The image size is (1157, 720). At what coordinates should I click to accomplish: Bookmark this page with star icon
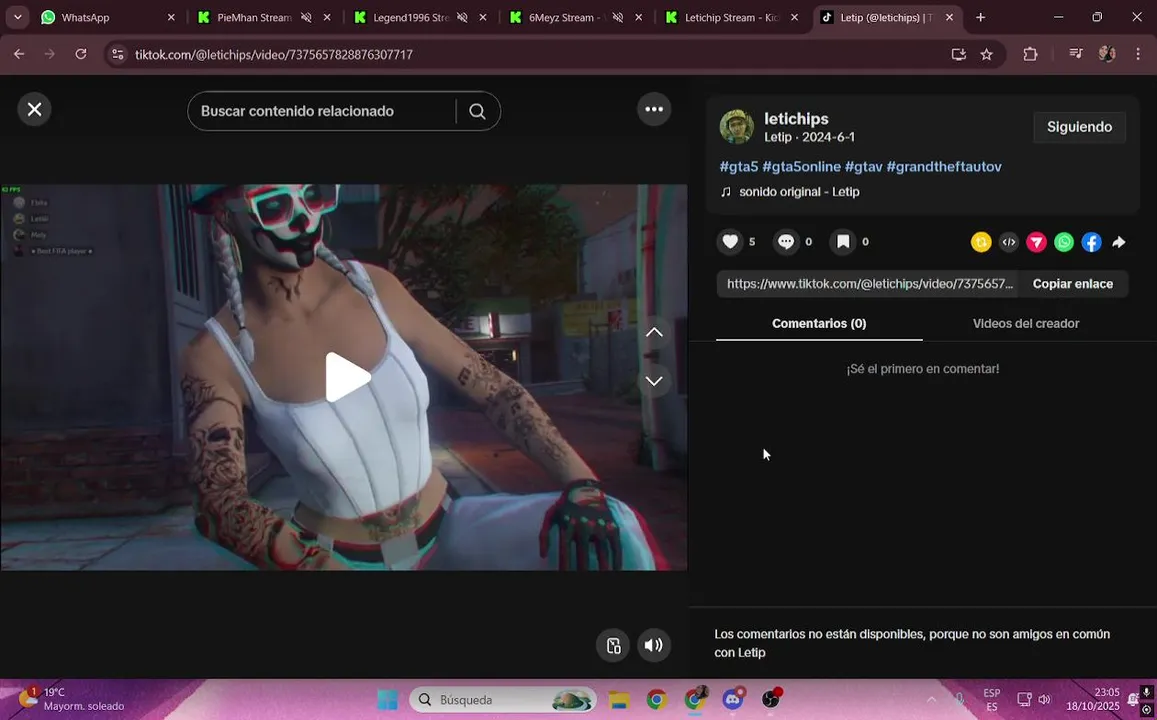pyautogui.click(x=987, y=55)
